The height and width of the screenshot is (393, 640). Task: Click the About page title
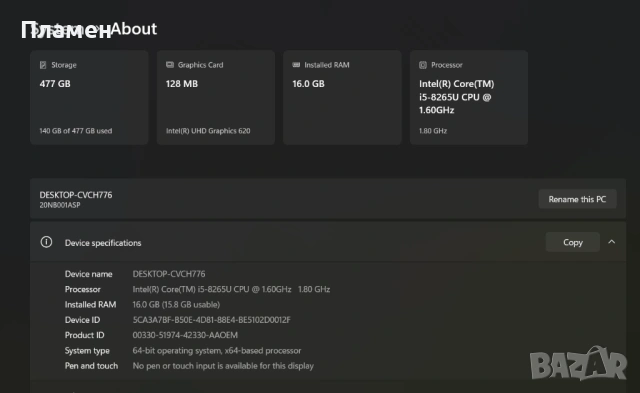pos(133,29)
